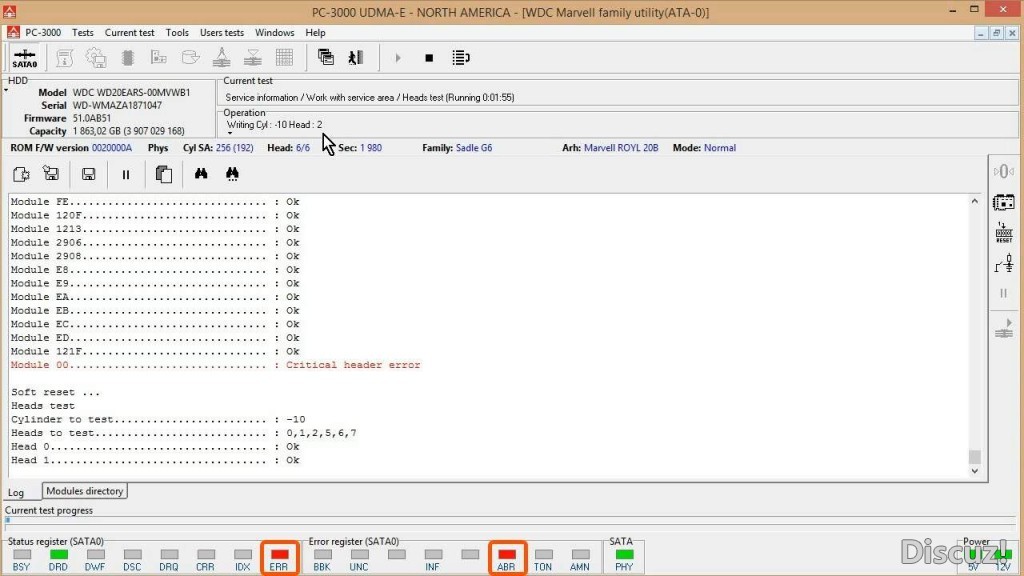This screenshot has height=576, width=1024.
Task: Click the load-to-floppy log toolbar icon
Action: pos(51,174)
